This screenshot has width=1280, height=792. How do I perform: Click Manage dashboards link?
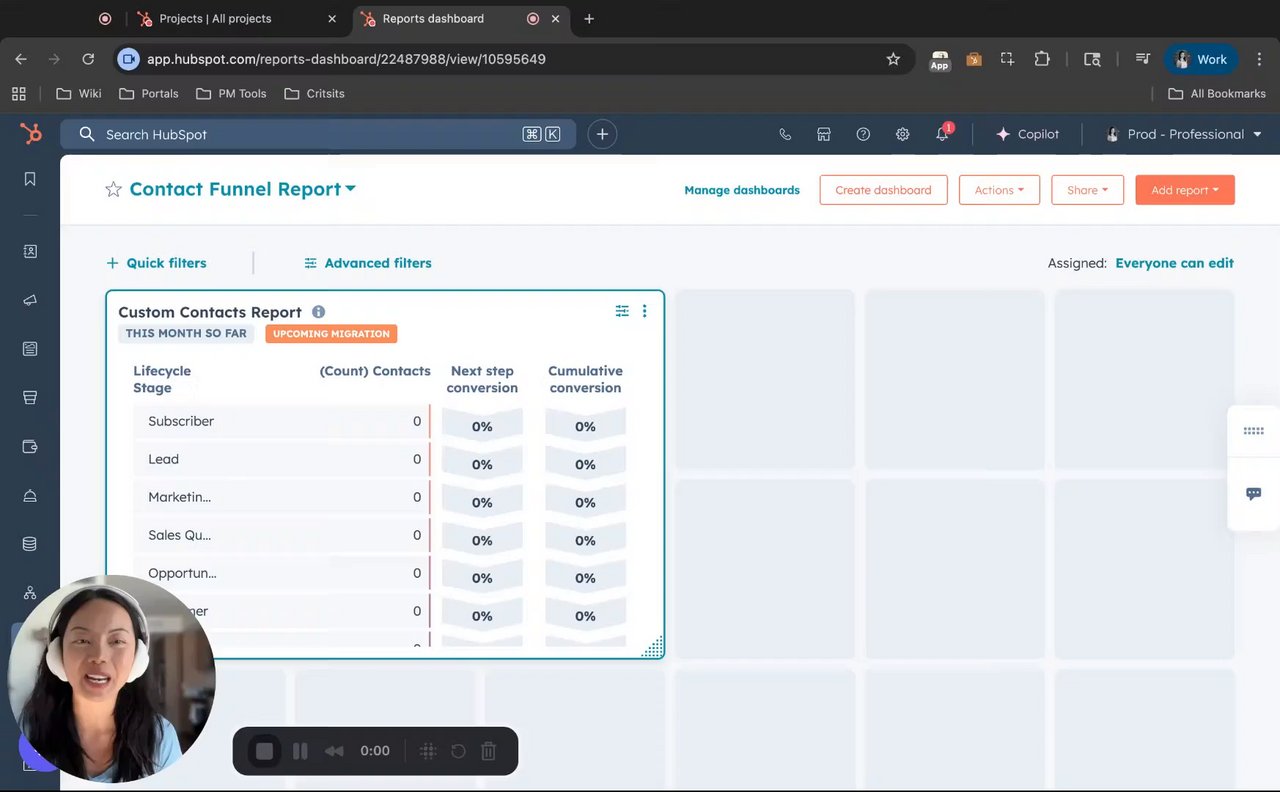742,190
